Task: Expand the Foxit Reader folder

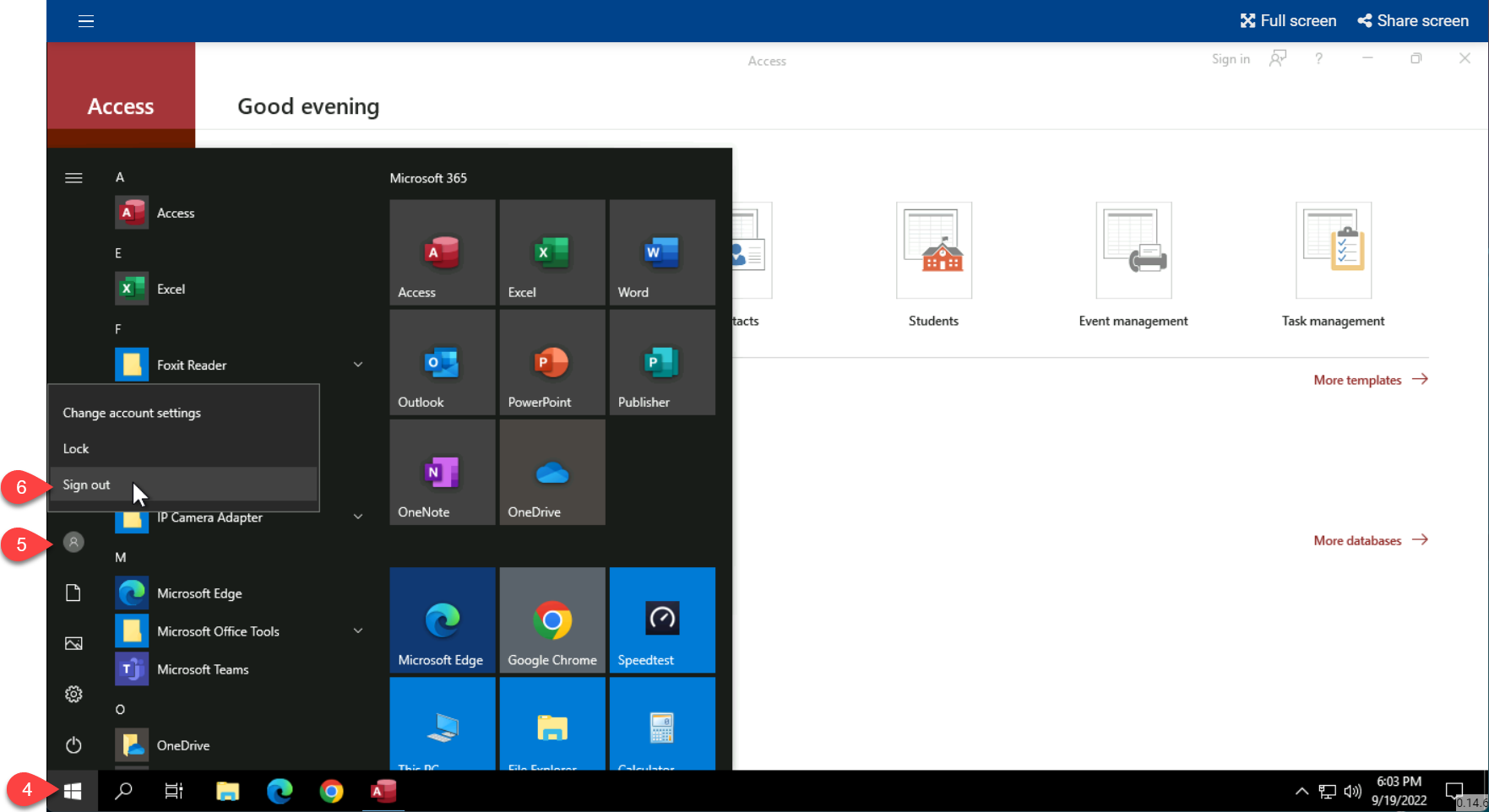Action: tap(358, 365)
